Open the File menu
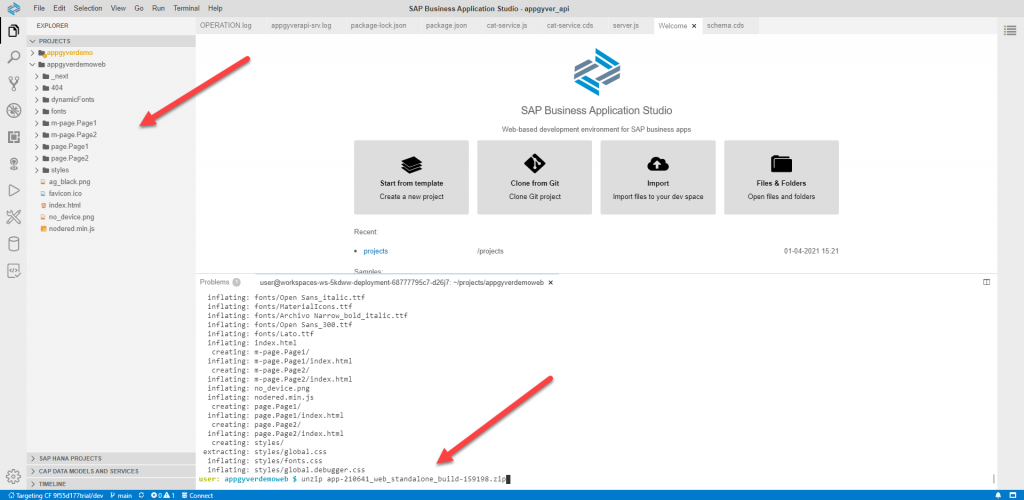 [x=39, y=8]
